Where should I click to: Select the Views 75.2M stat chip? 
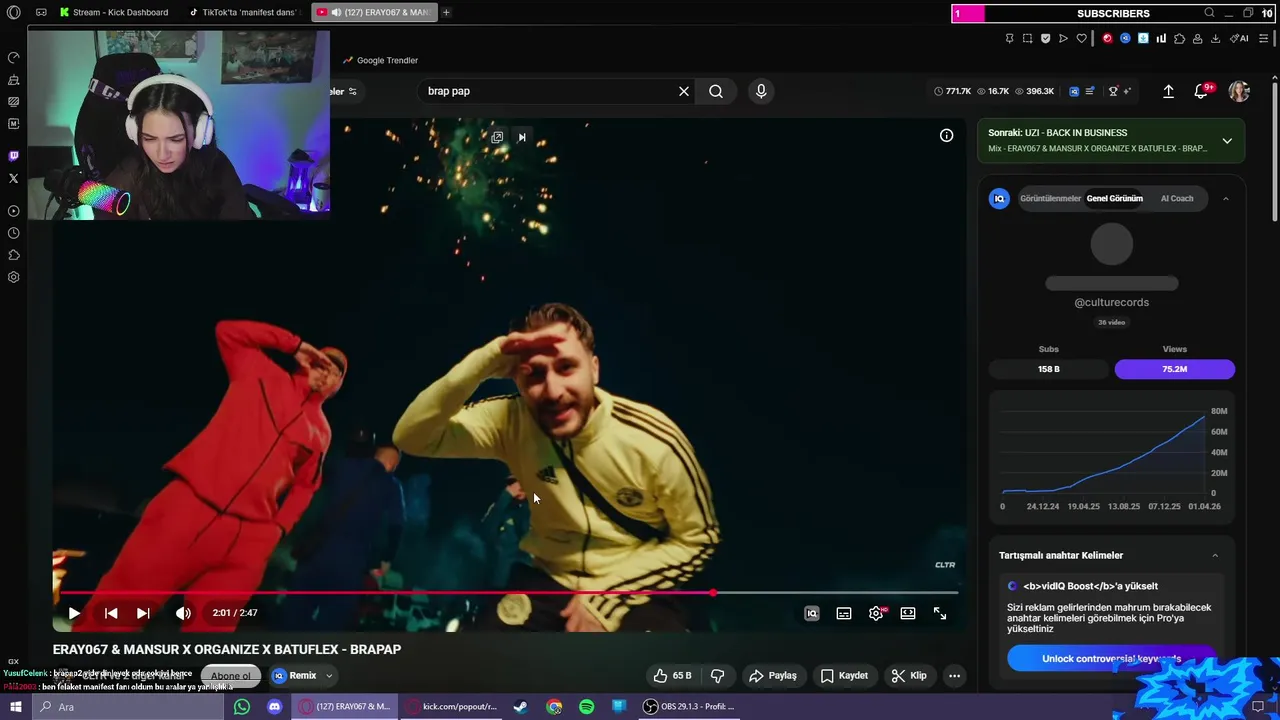[1175, 369]
